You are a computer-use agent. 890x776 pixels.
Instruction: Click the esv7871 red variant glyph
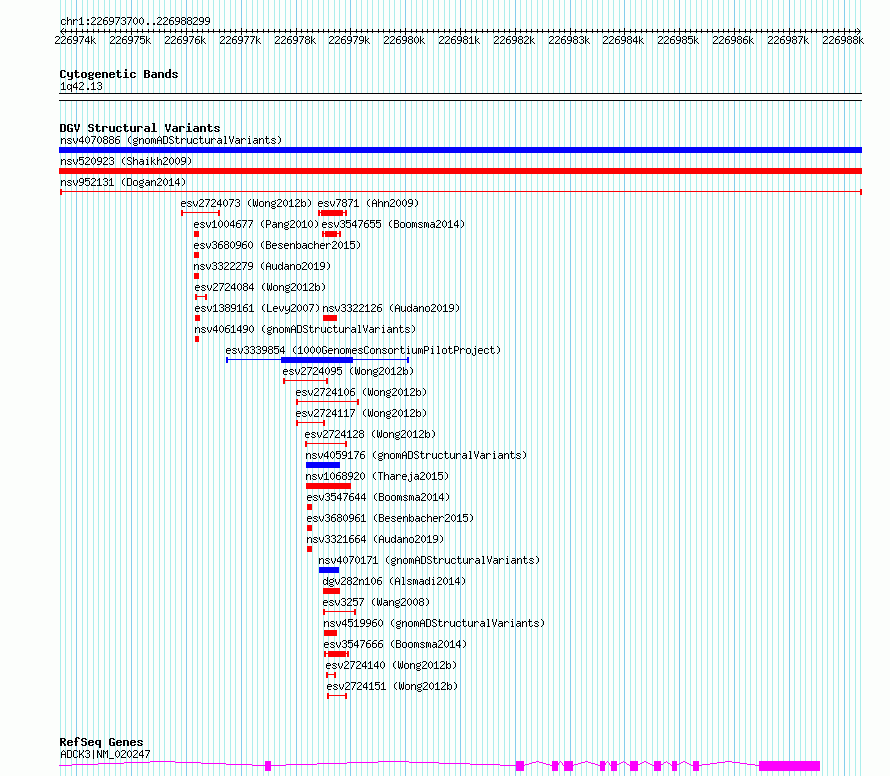tap(332, 213)
